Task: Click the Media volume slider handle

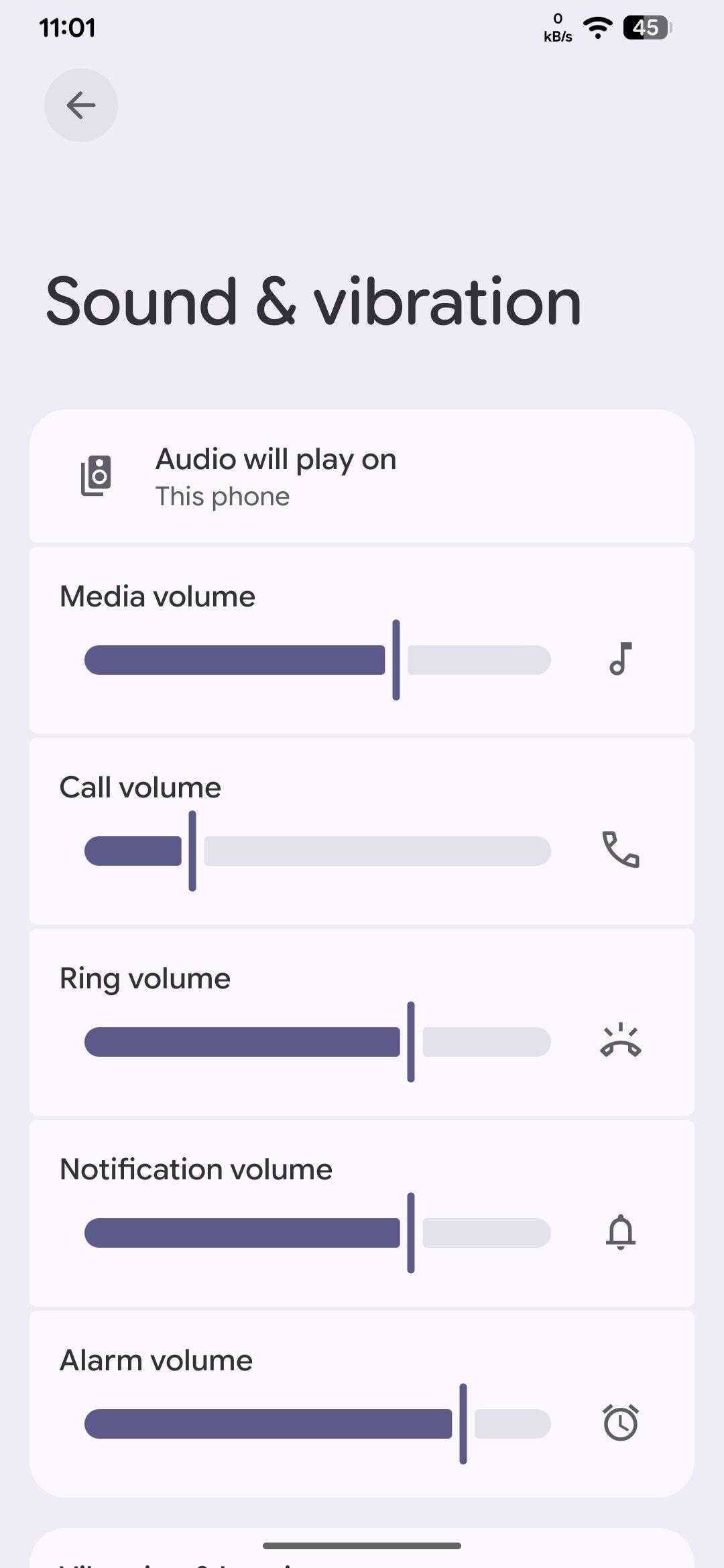Action: (396, 660)
